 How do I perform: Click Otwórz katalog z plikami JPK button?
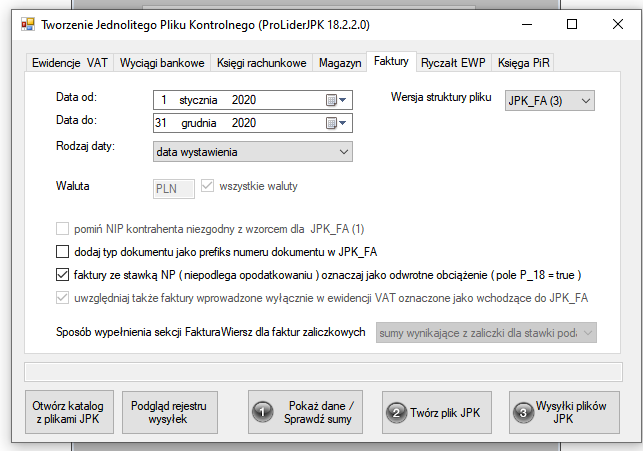pos(69,412)
